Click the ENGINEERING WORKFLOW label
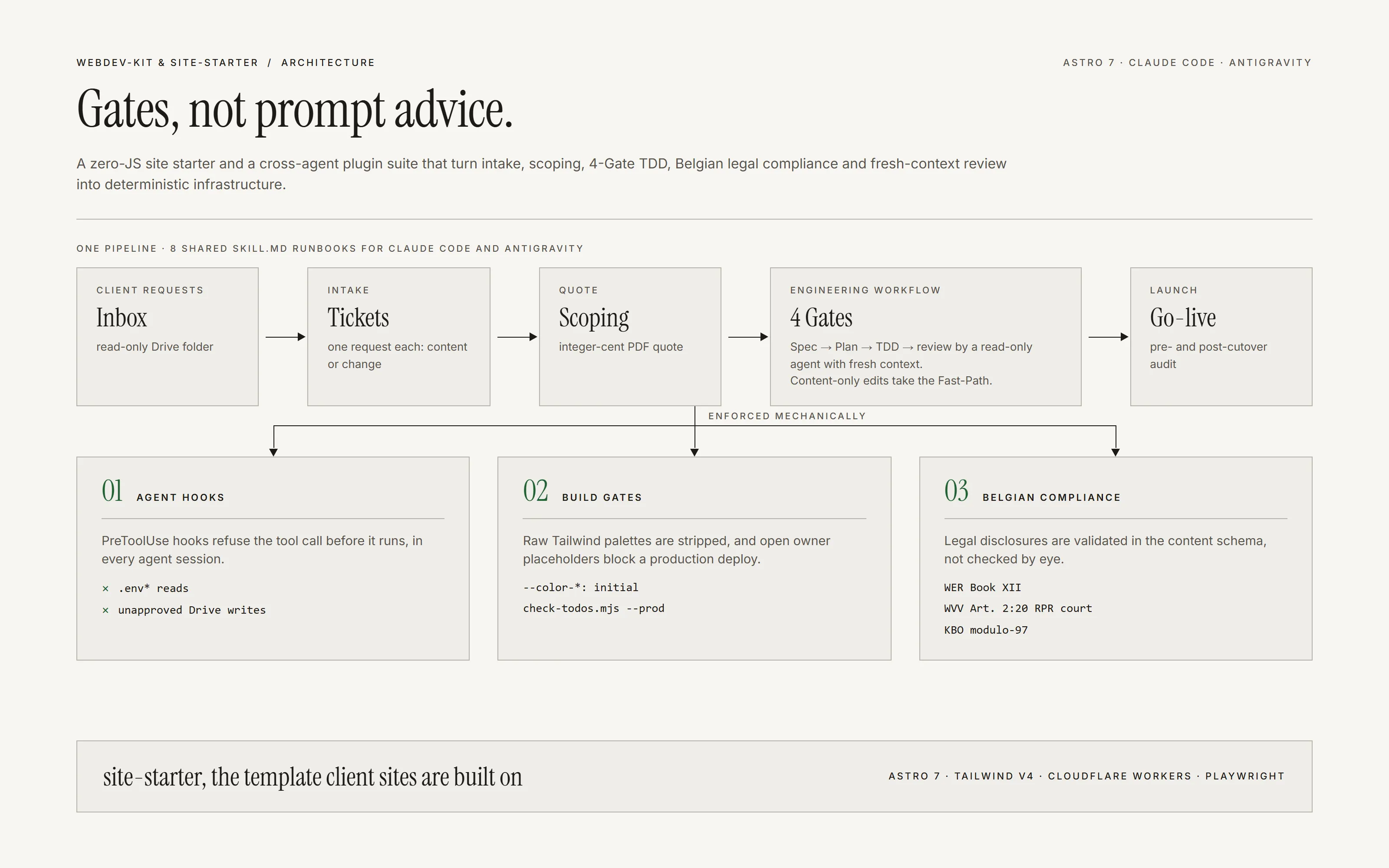This screenshot has height=868, width=1389. pyautogui.click(x=865, y=290)
